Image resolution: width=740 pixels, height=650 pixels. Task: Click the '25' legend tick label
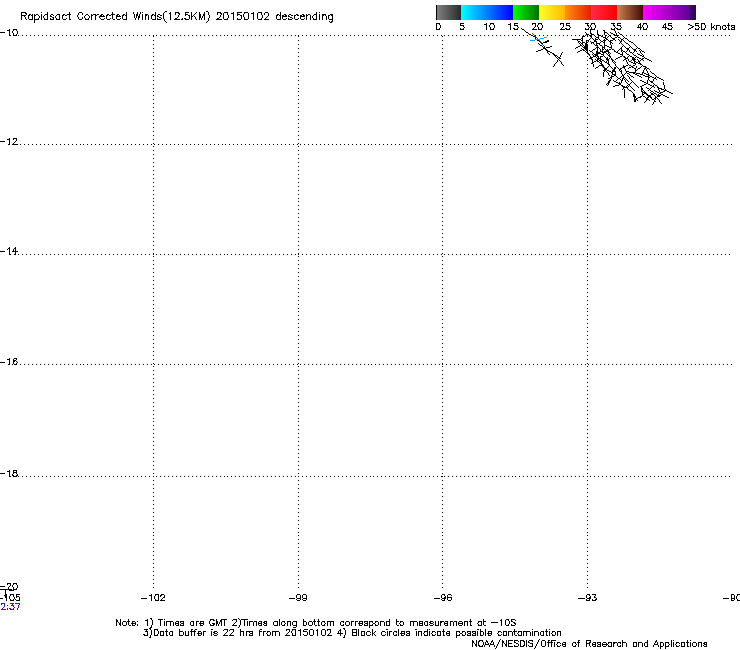pos(565,26)
